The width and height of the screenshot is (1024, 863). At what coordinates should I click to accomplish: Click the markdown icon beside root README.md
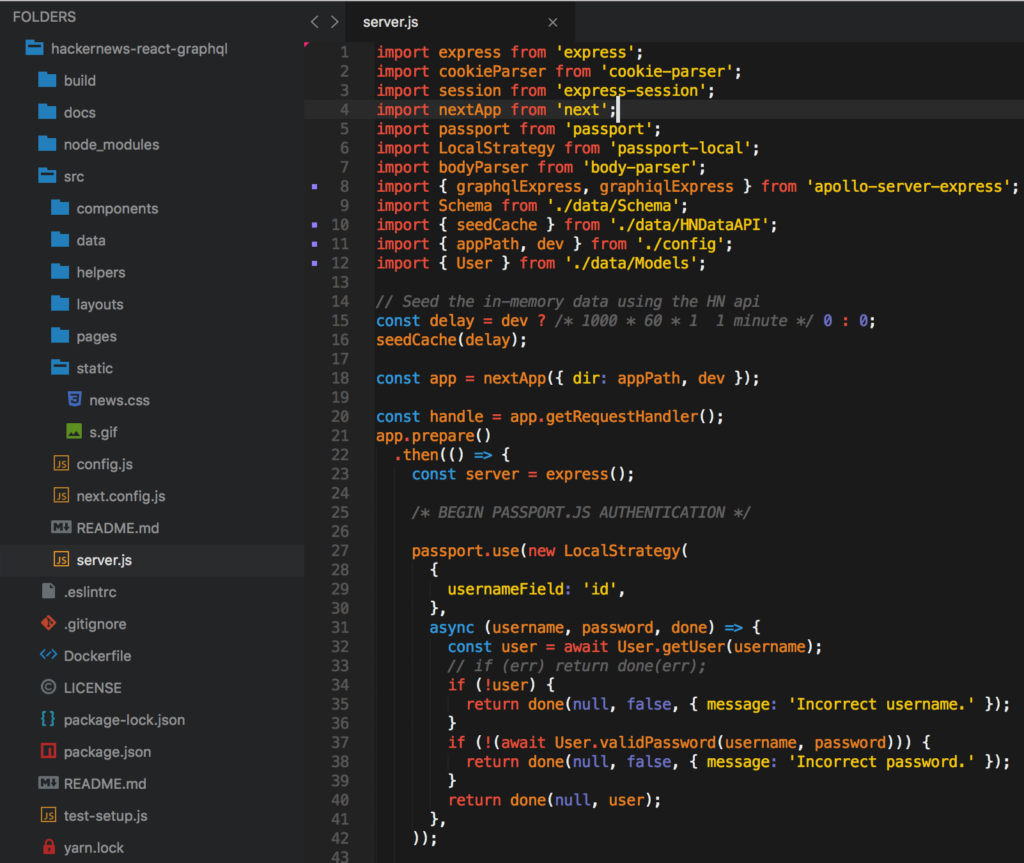point(47,783)
